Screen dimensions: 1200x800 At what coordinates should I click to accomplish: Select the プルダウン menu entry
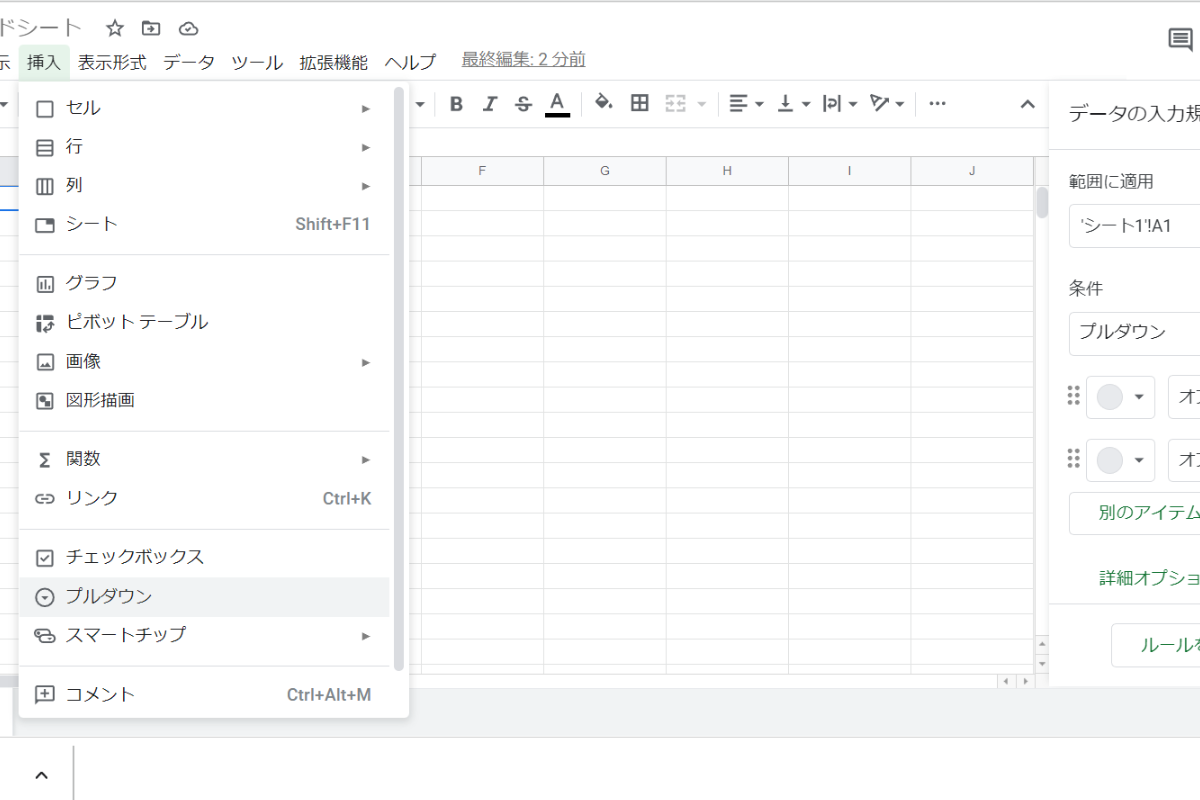click(109, 596)
